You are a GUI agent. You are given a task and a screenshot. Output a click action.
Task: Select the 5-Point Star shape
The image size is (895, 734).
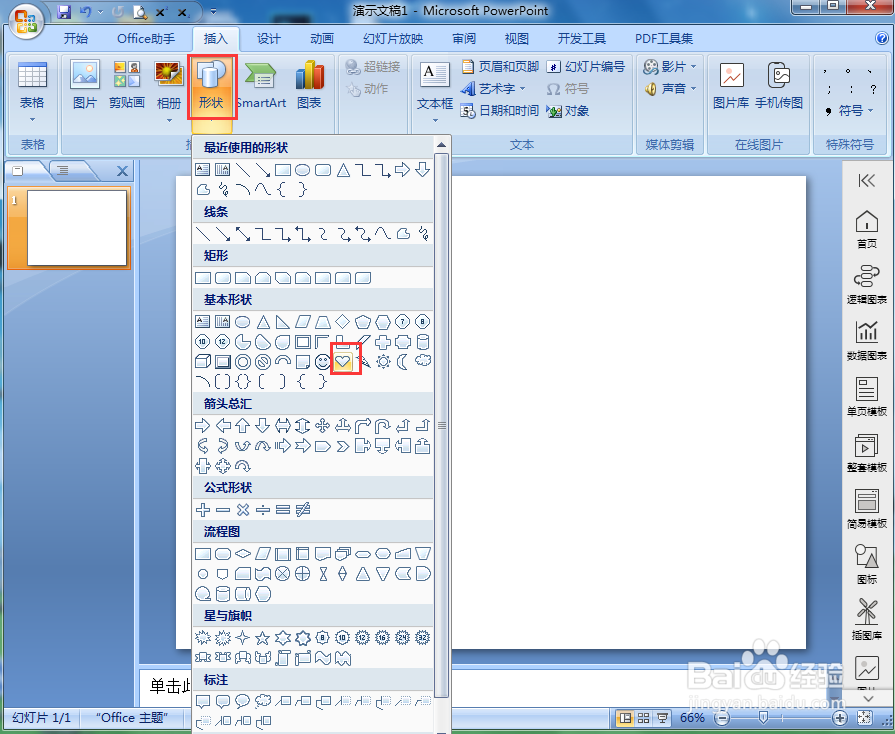click(263, 638)
